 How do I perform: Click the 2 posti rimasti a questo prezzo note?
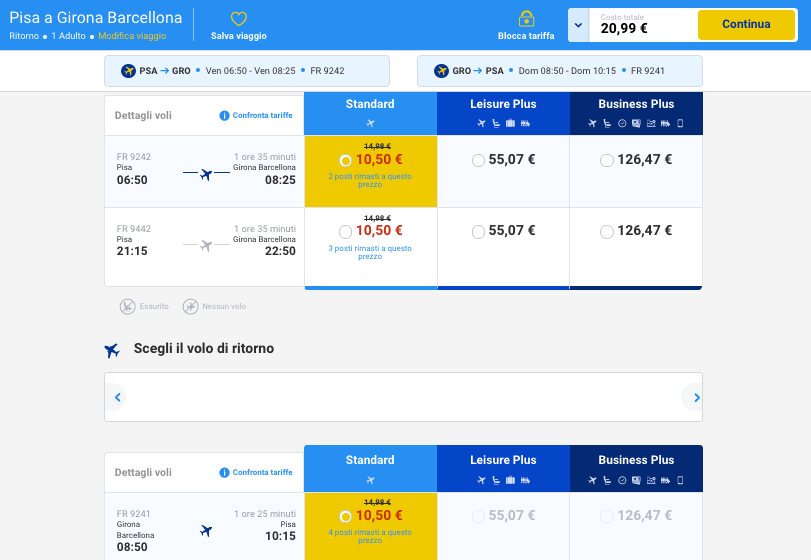coord(370,180)
